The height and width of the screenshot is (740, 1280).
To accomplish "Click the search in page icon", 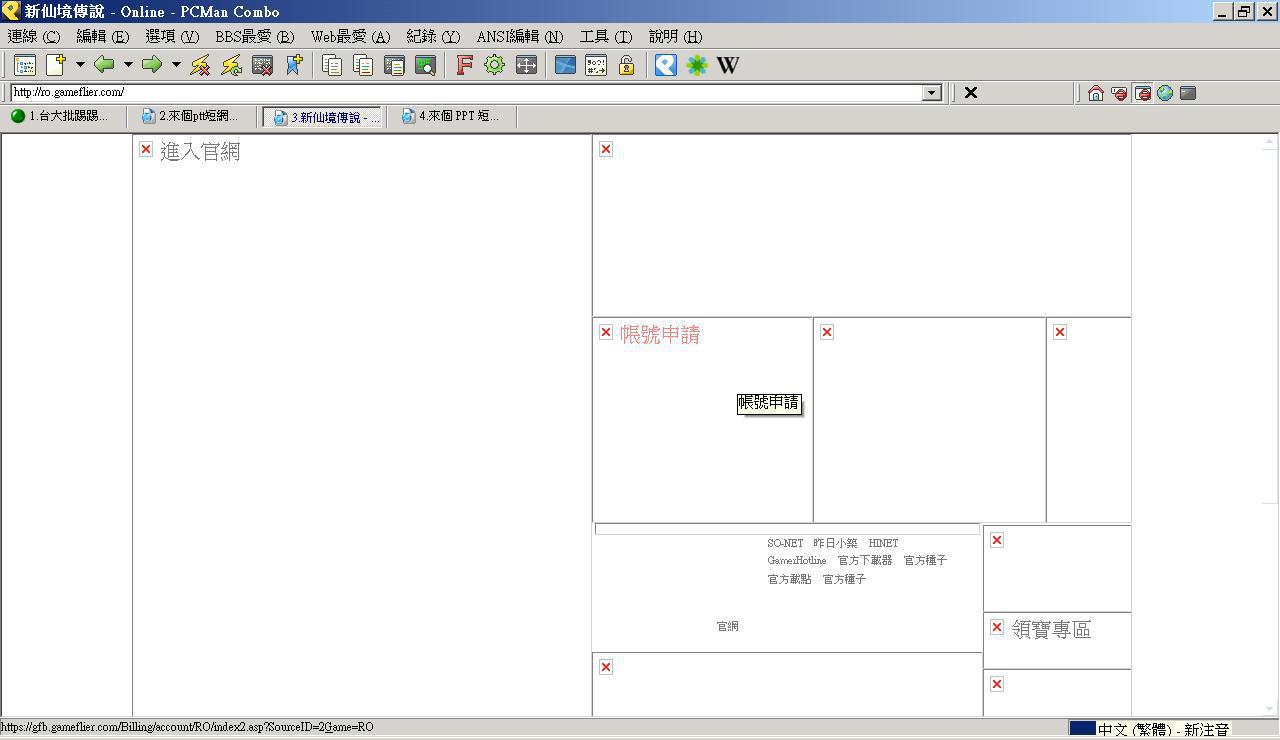I will click(x=425, y=65).
